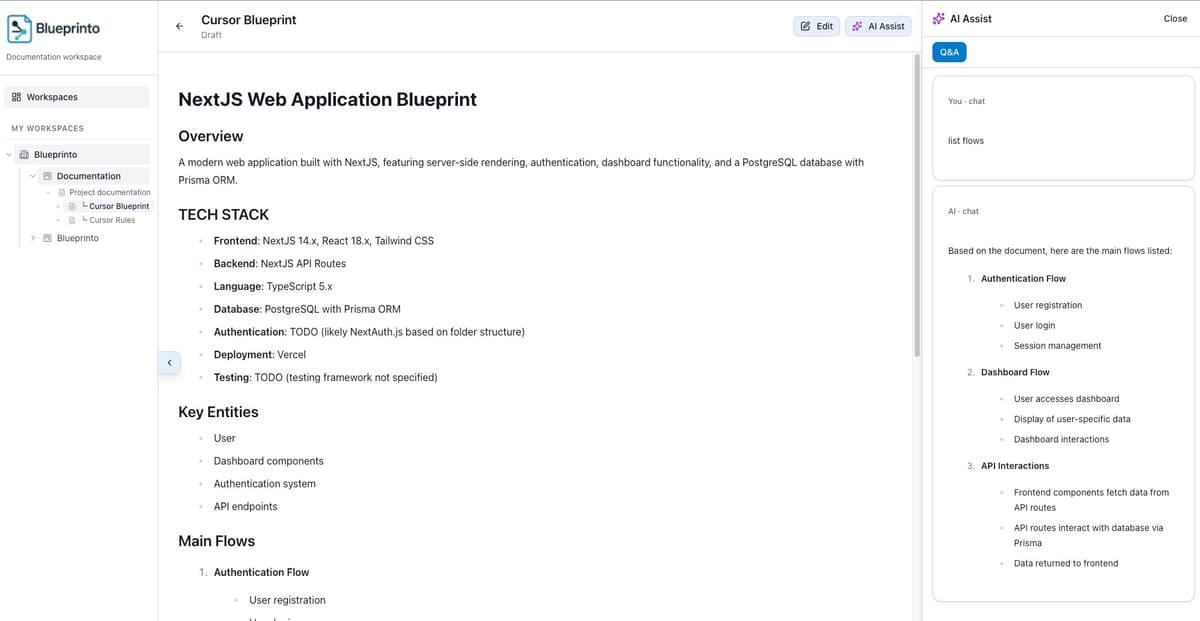Click the AI Assist sparkle icon in the toolbar
This screenshot has height=621, width=1200.
coord(857,26)
